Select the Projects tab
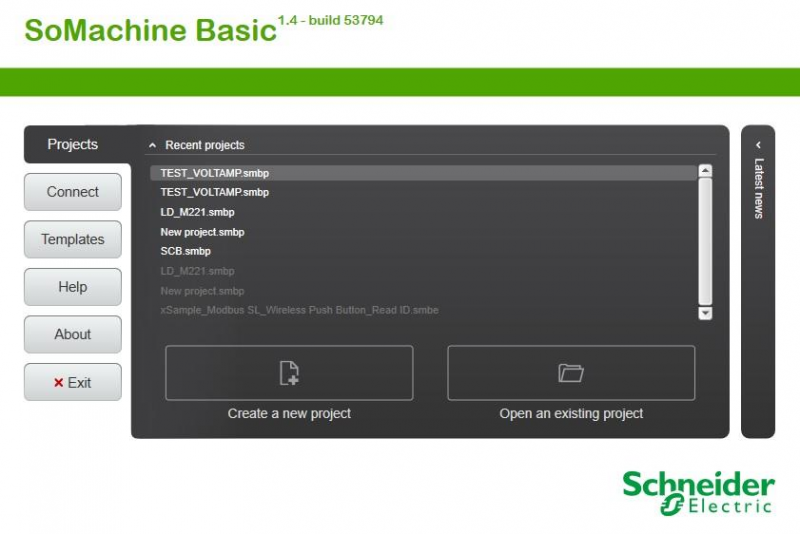Viewport: 800px width, 534px height. [x=72, y=144]
